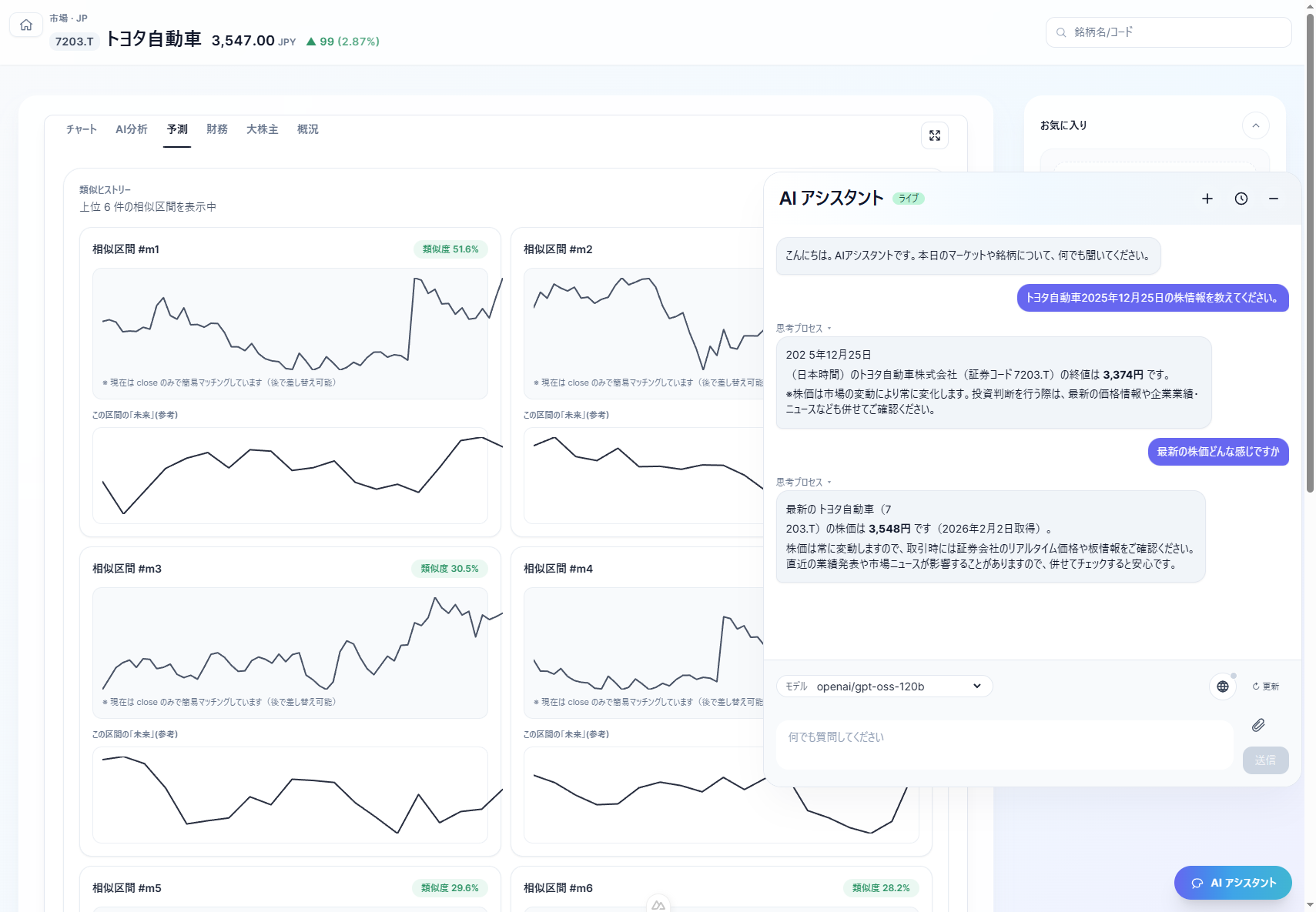This screenshot has width=1316, height=912.
Task: Collapse the お気に入り favorites panel
Action: [x=1255, y=125]
